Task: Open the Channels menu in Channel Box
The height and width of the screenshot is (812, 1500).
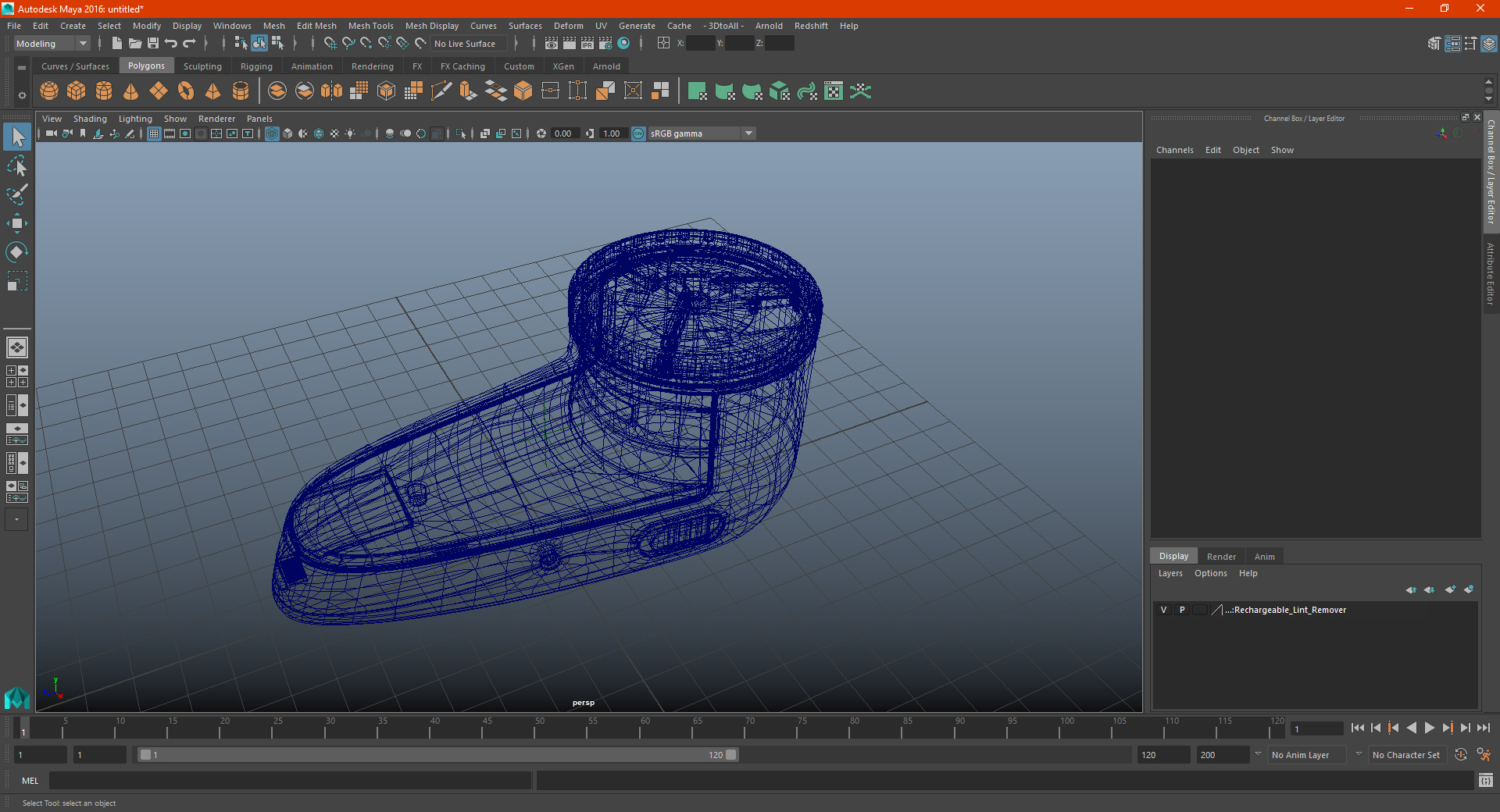Action: coord(1174,150)
